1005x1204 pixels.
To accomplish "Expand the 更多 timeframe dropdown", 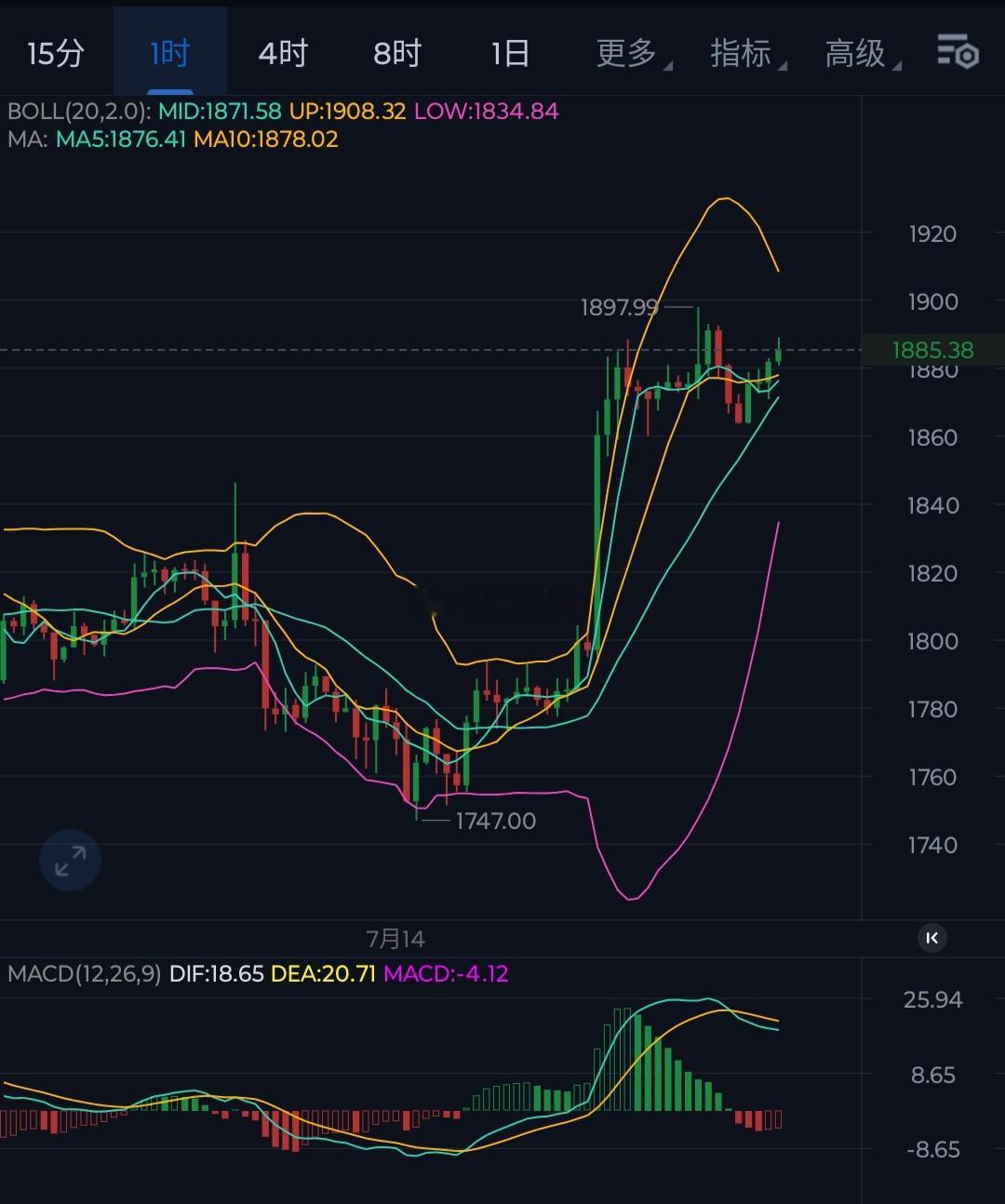I will click(x=633, y=53).
